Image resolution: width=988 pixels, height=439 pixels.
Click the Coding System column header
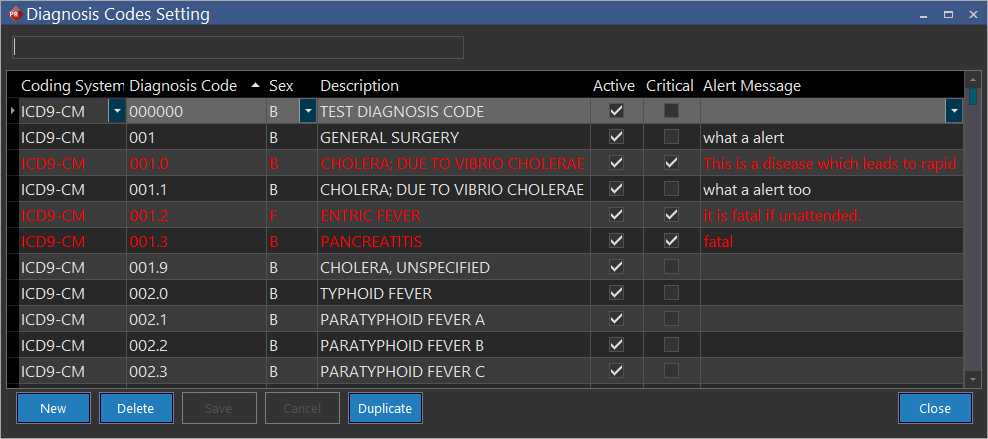coord(72,86)
